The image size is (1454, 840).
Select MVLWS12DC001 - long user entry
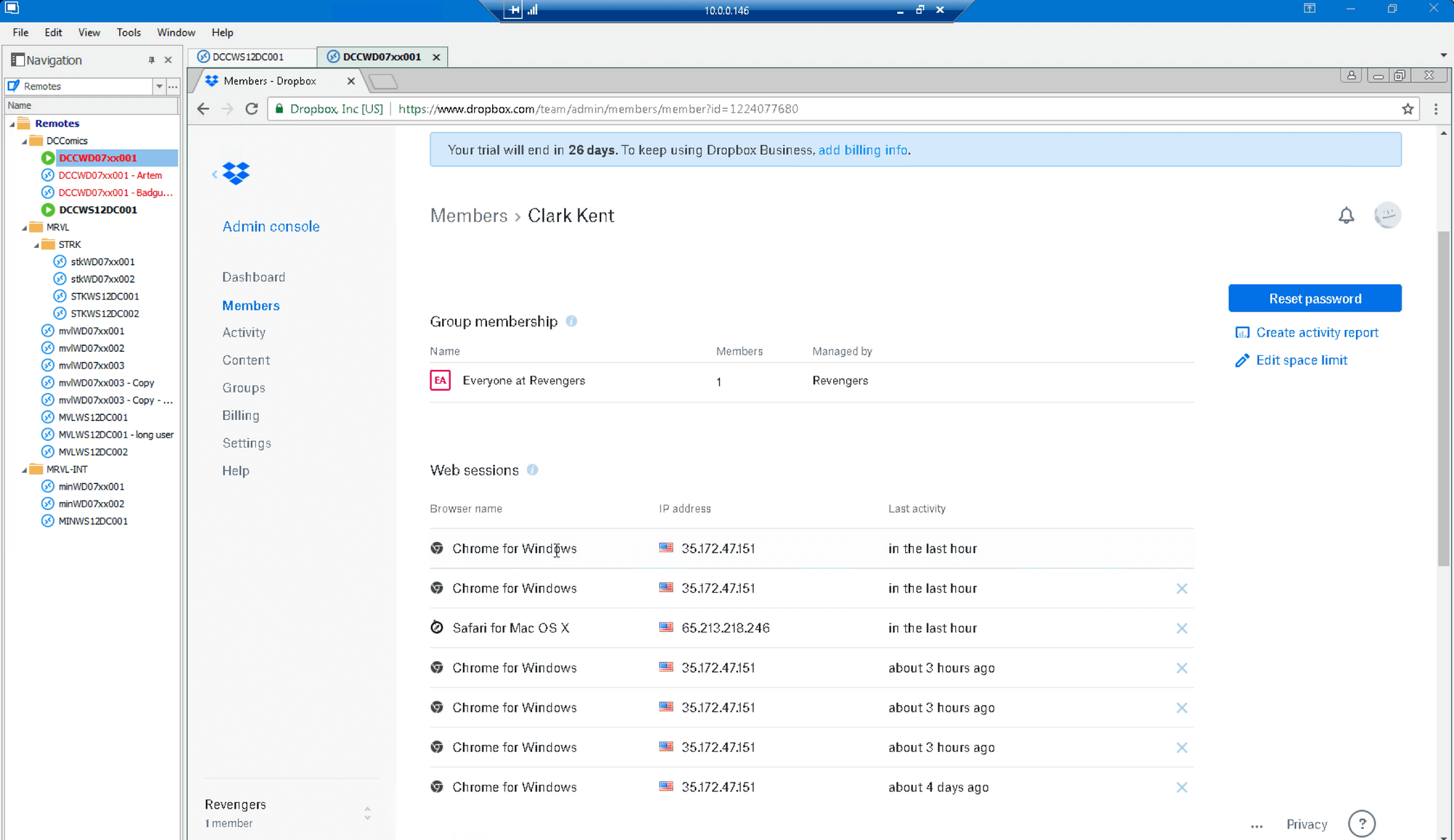[116, 435]
